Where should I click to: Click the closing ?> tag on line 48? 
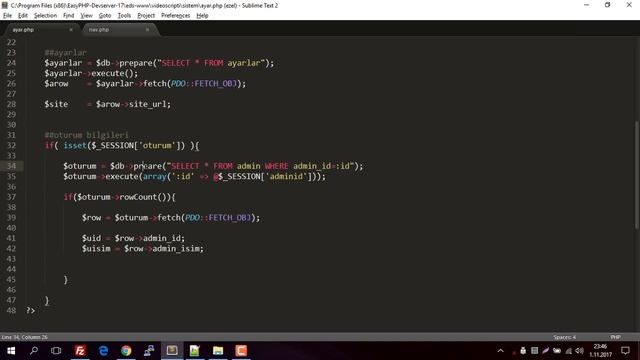tap(31, 311)
